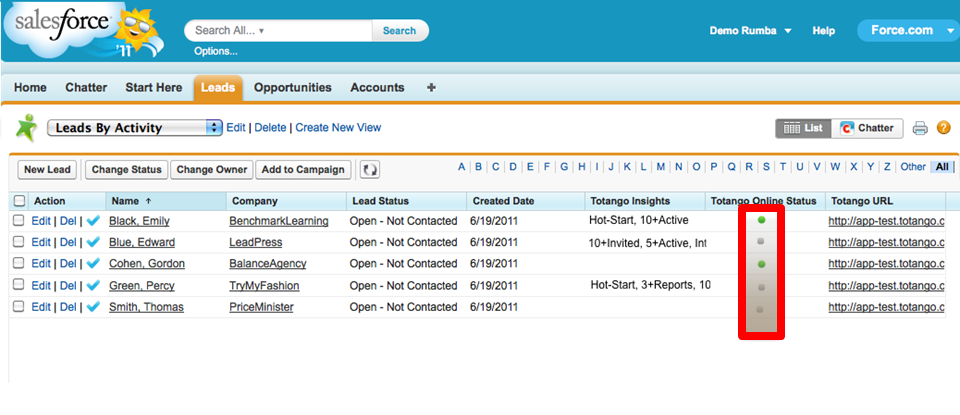Open the Start Here tab
Screen dimensions: 960x415
click(x=154, y=88)
